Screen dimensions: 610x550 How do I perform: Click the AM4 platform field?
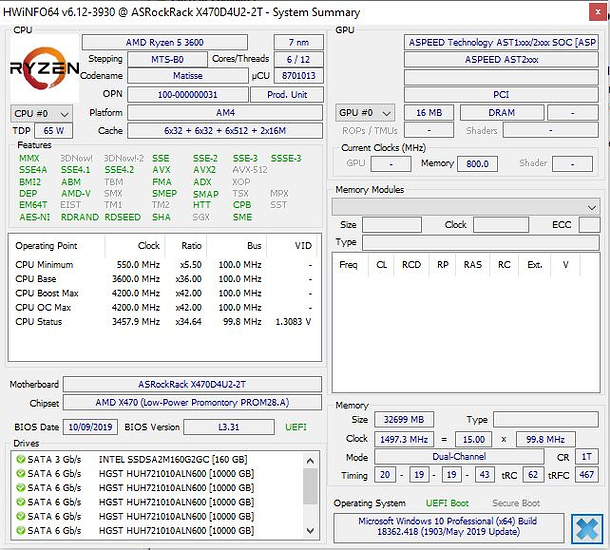pyautogui.click(x=225, y=113)
